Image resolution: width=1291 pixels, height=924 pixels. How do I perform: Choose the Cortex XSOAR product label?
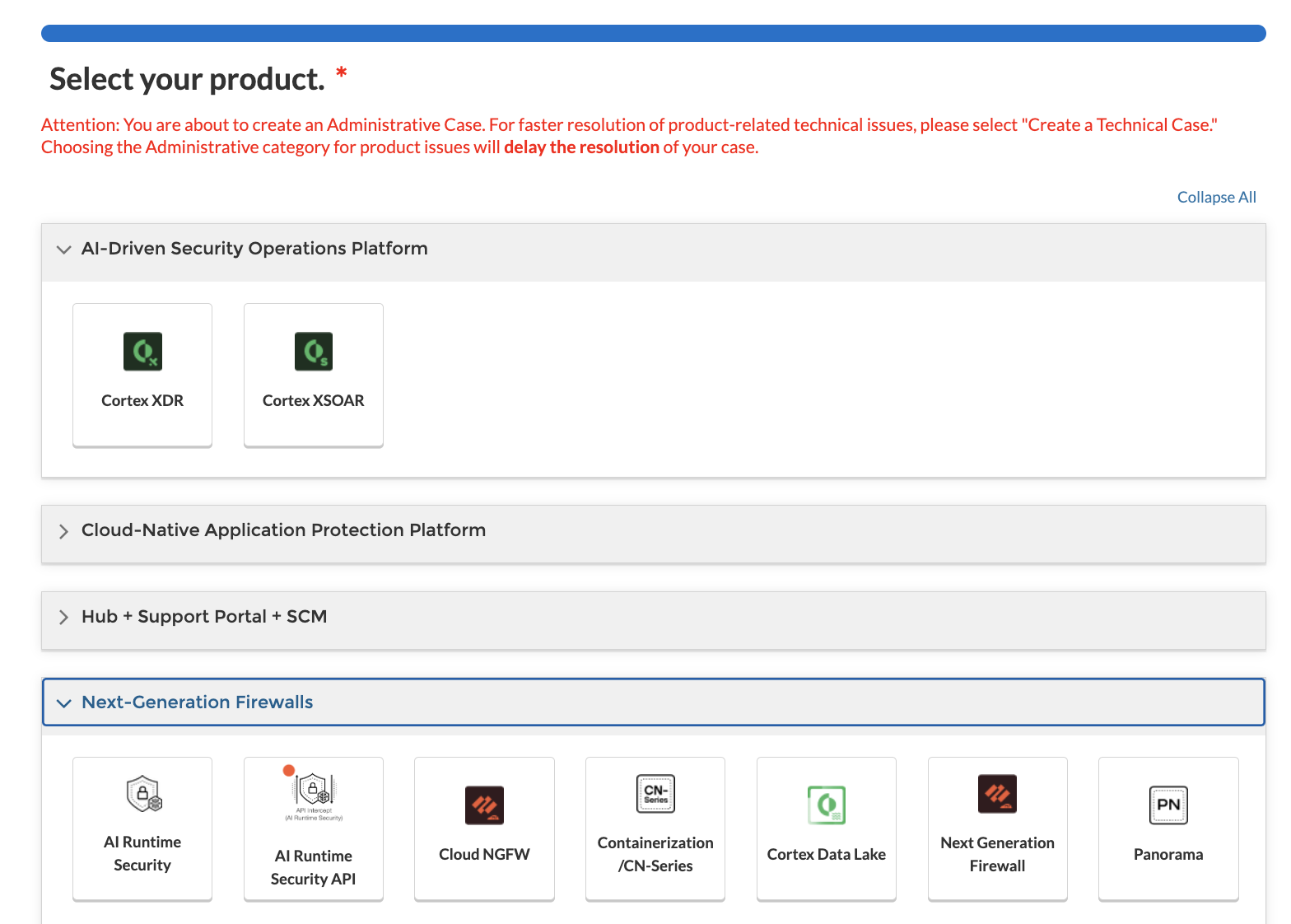[314, 401]
